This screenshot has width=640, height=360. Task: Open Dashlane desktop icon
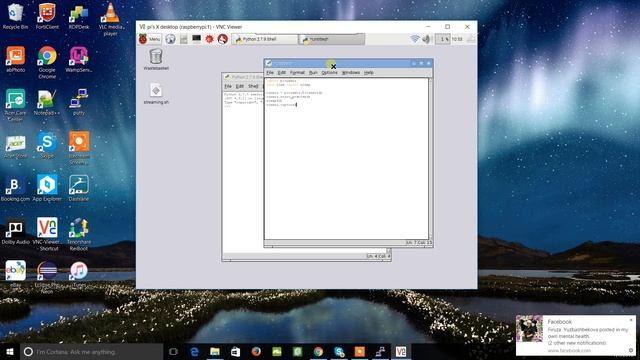(79, 189)
